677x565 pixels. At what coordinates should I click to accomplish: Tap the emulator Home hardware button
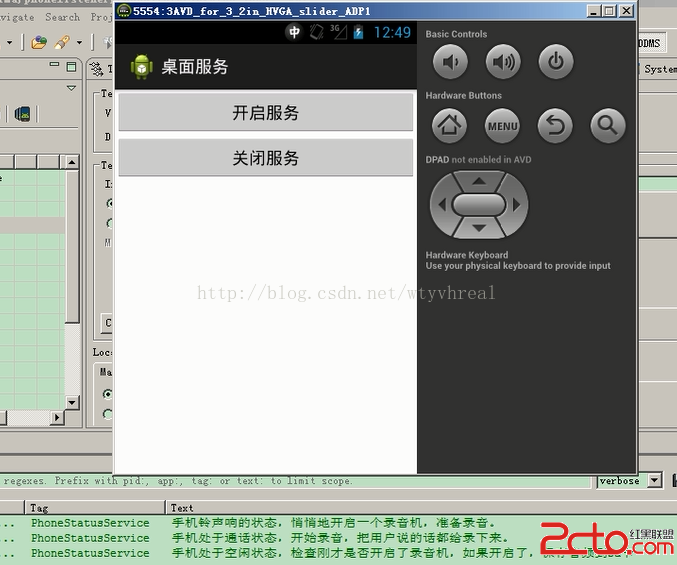tap(449, 126)
